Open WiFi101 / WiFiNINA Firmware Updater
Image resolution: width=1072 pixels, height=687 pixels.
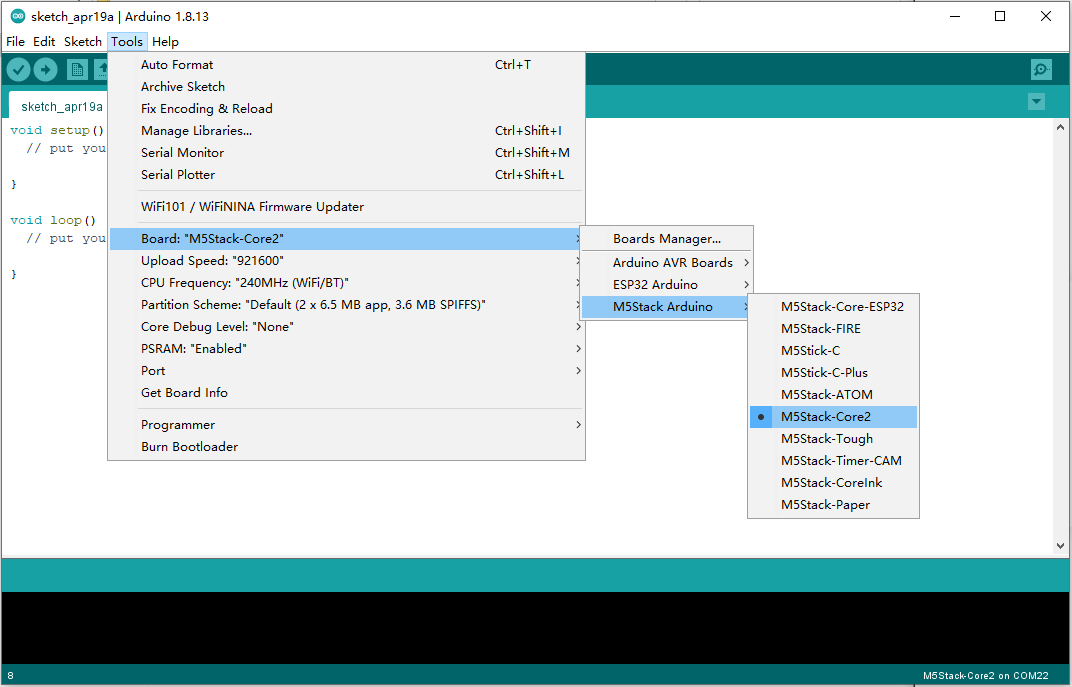coord(347,206)
